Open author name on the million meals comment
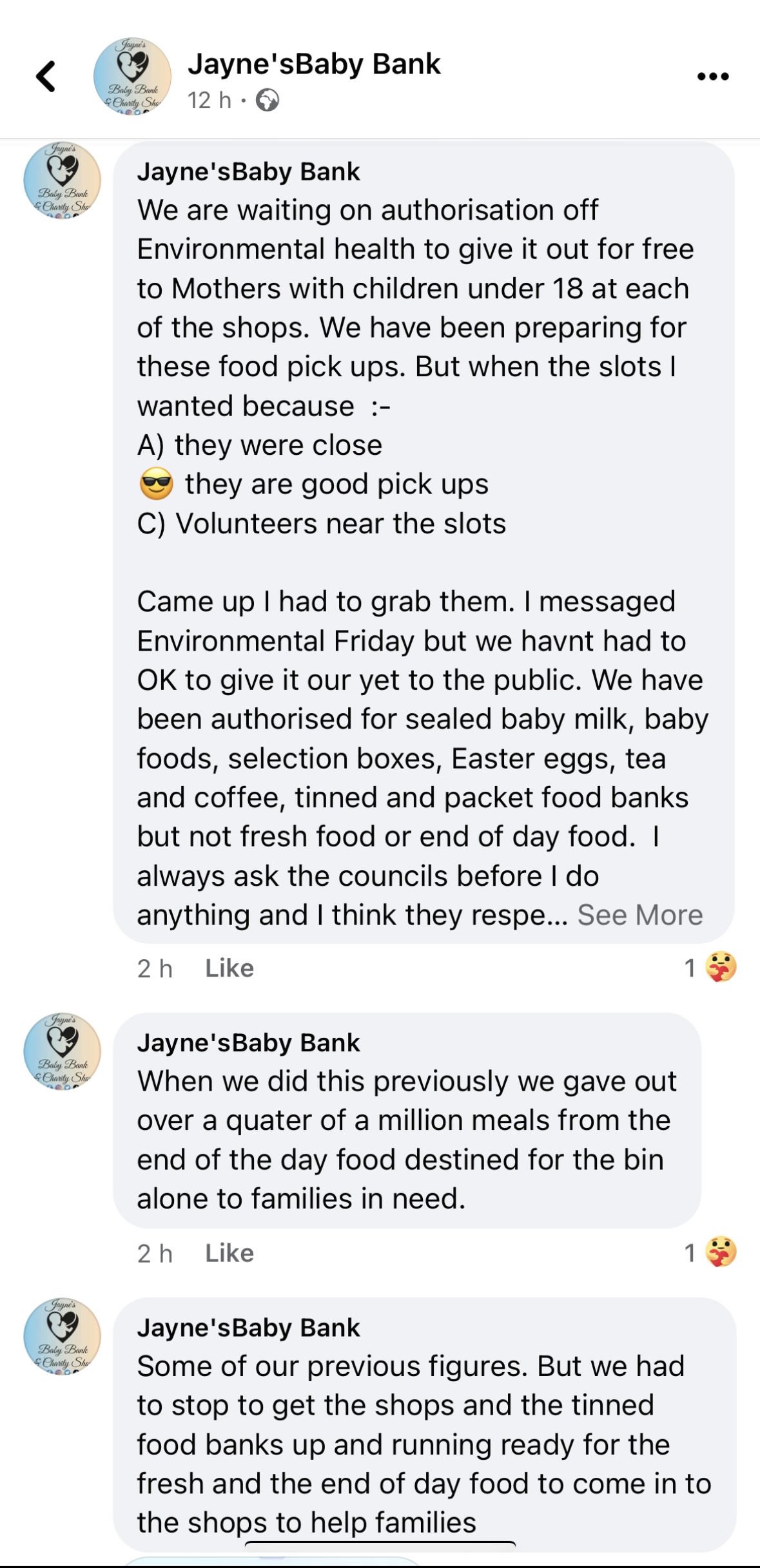This screenshot has height=1568, width=760. point(248,1043)
